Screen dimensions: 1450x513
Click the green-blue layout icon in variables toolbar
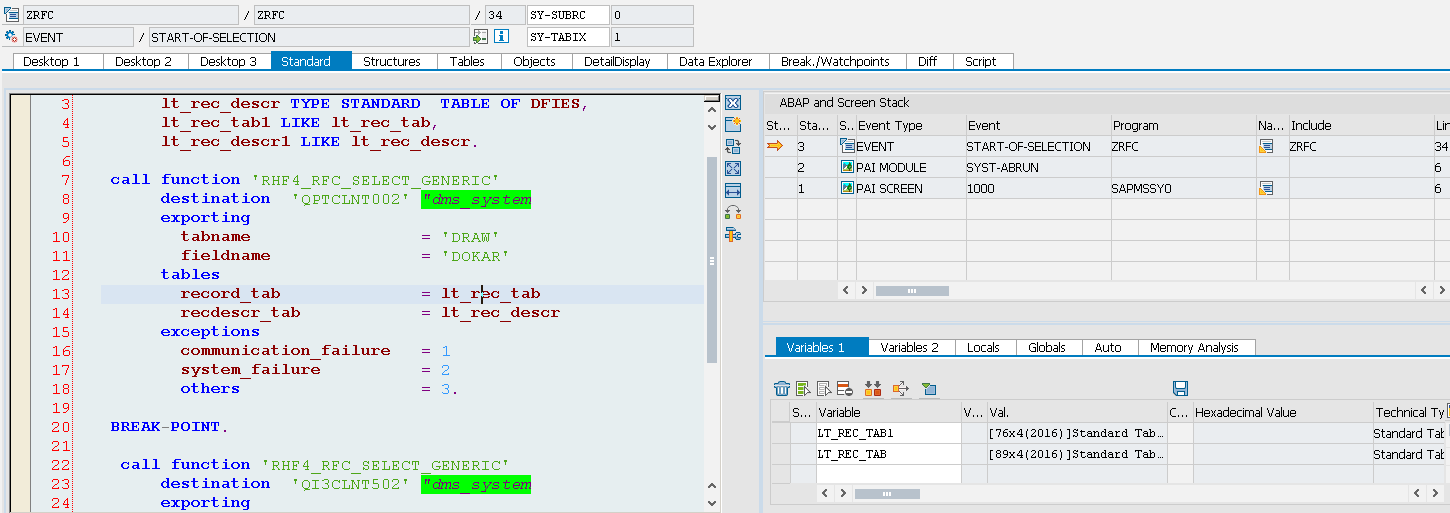(929, 388)
